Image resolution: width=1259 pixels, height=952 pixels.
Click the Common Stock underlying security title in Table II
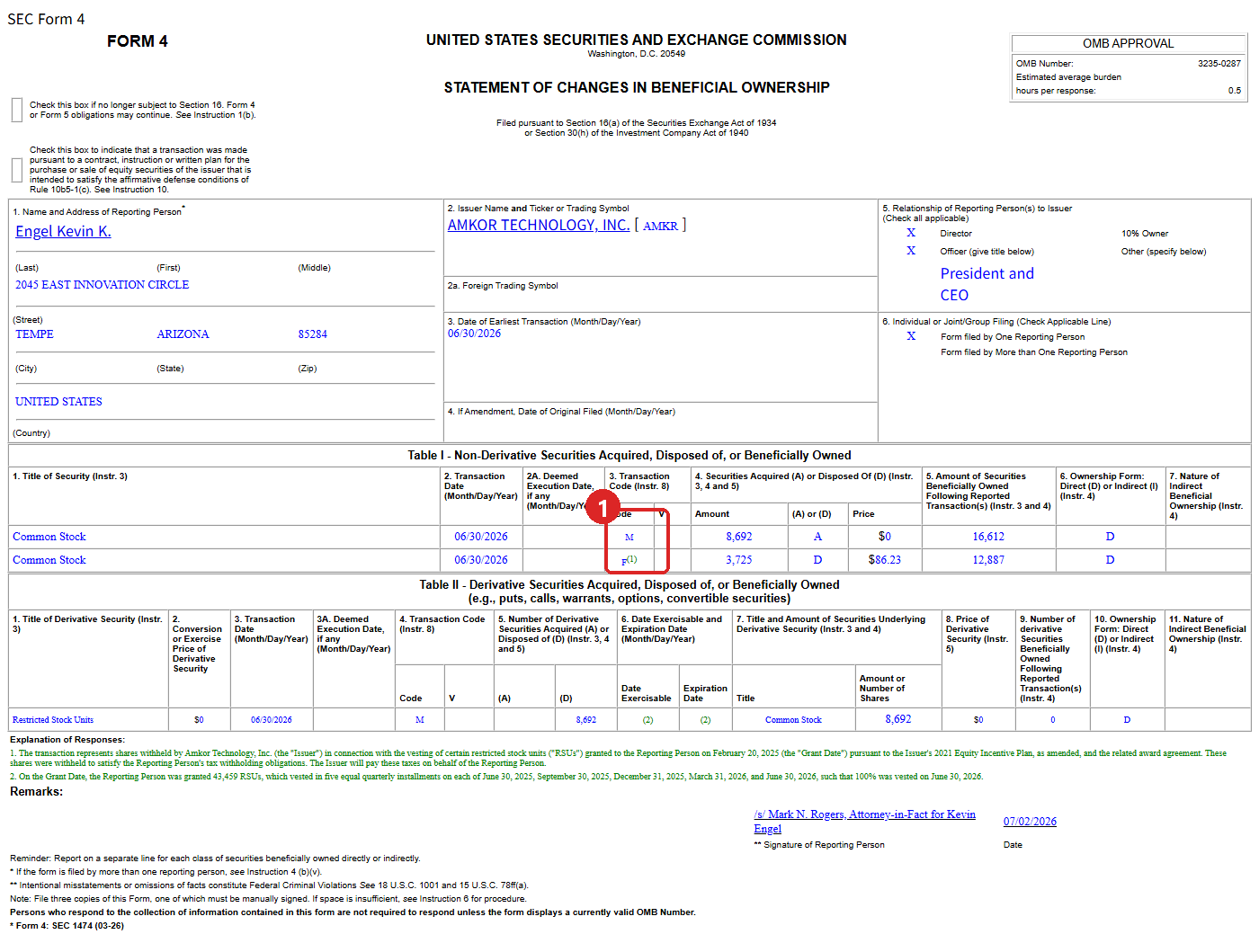(x=793, y=720)
